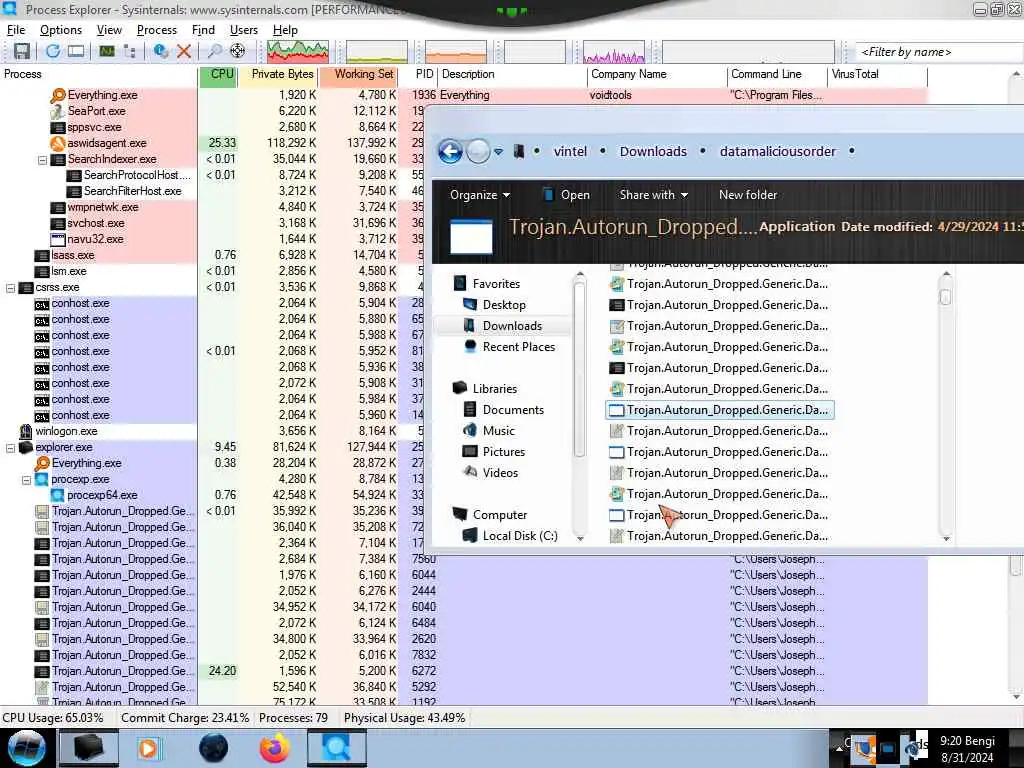Collapse the csrss.exe tree node
Viewport: 1024px width, 768px height.
coord(10,287)
